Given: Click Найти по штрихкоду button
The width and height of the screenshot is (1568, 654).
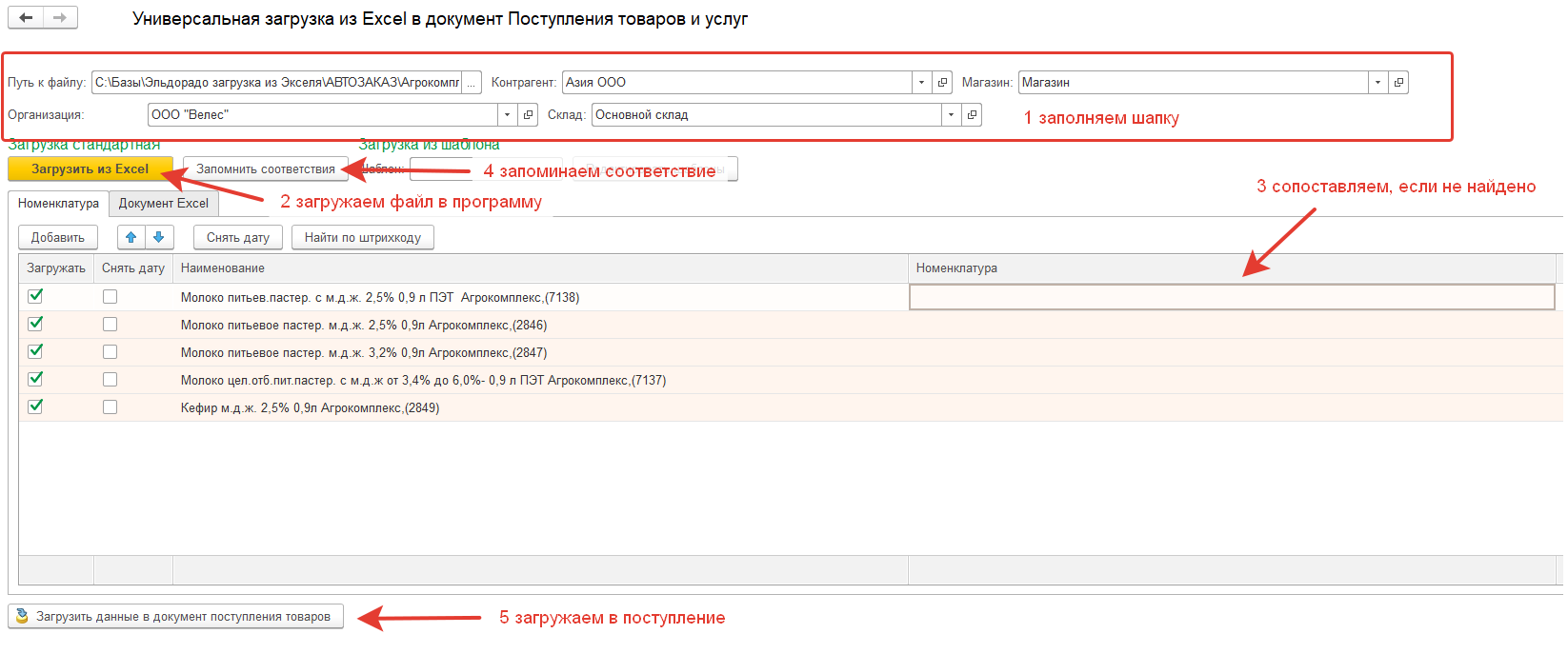Looking at the screenshot, I should [x=362, y=237].
